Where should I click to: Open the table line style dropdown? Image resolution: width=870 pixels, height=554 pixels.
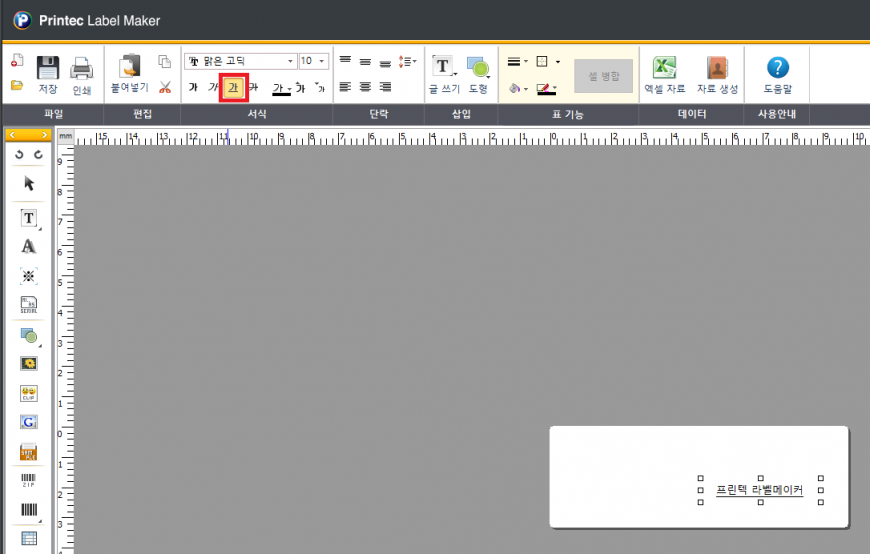(517, 62)
